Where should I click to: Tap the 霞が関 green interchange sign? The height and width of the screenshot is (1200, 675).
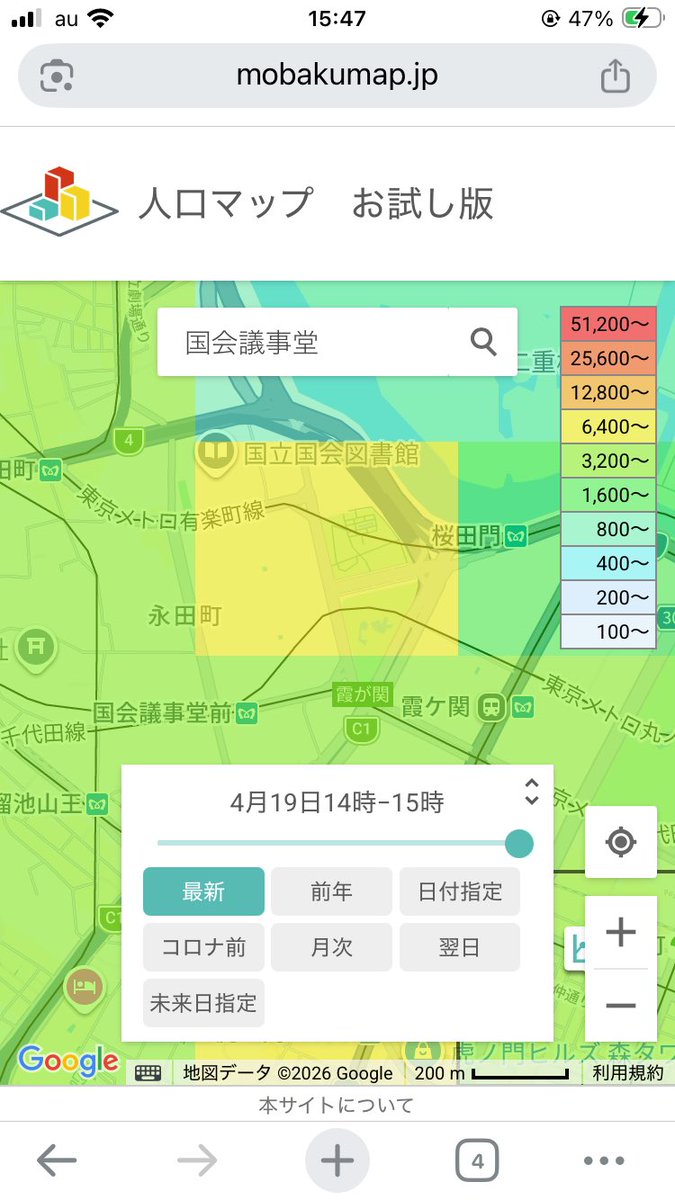pyautogui.click(x=361, y=693)
